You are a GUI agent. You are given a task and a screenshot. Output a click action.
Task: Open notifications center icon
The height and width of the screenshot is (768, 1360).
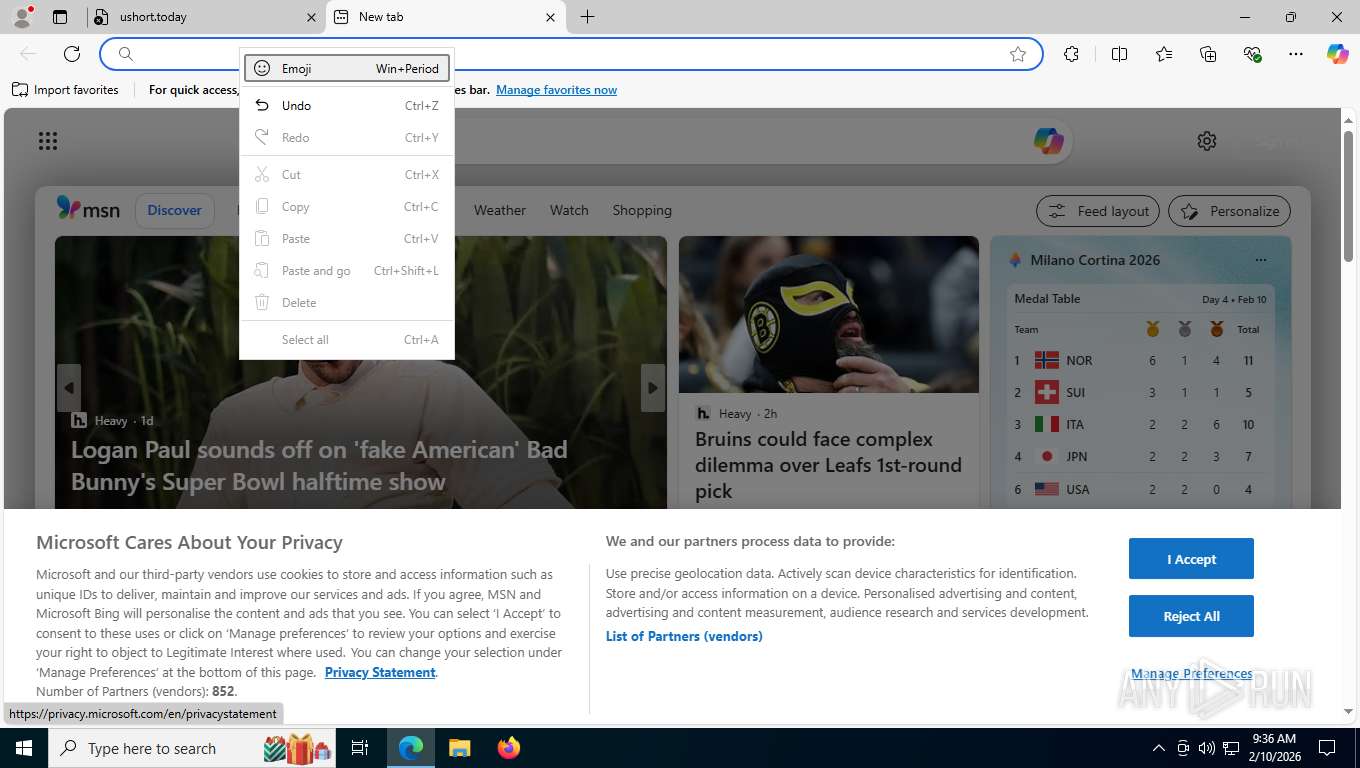coord(1327,748)
